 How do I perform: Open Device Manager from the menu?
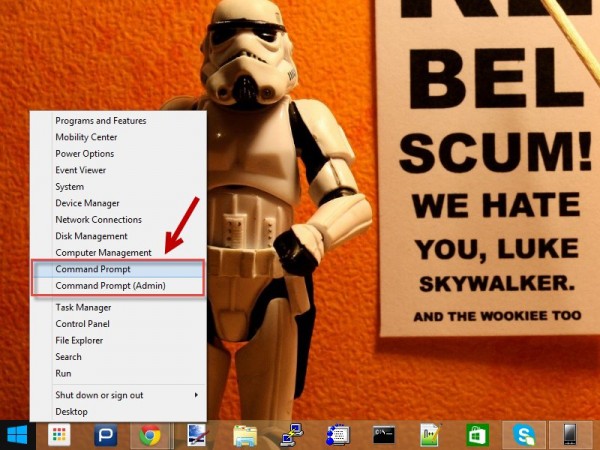point(87,203)
